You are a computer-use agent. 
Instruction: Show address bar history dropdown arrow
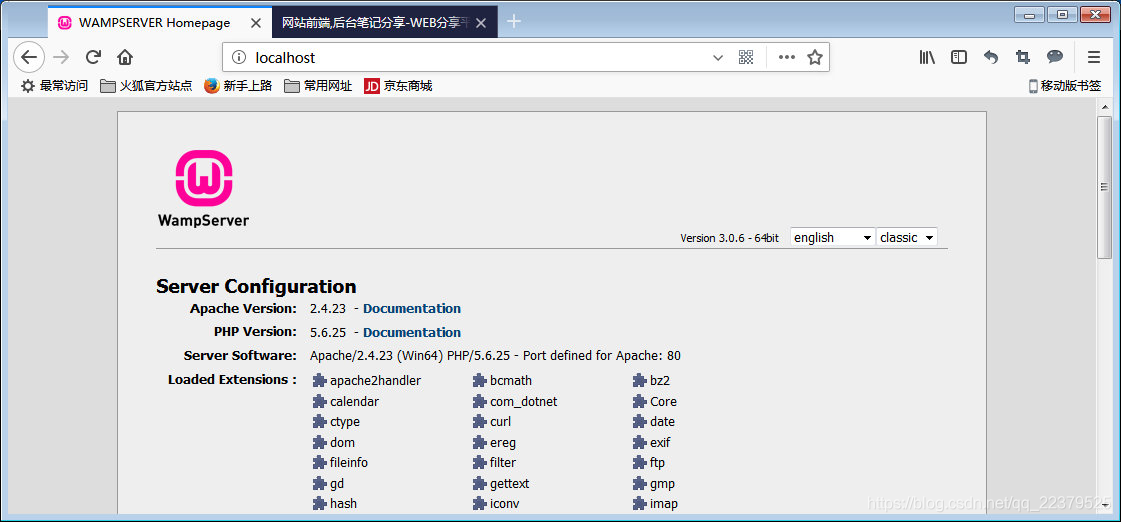(718, 58)
